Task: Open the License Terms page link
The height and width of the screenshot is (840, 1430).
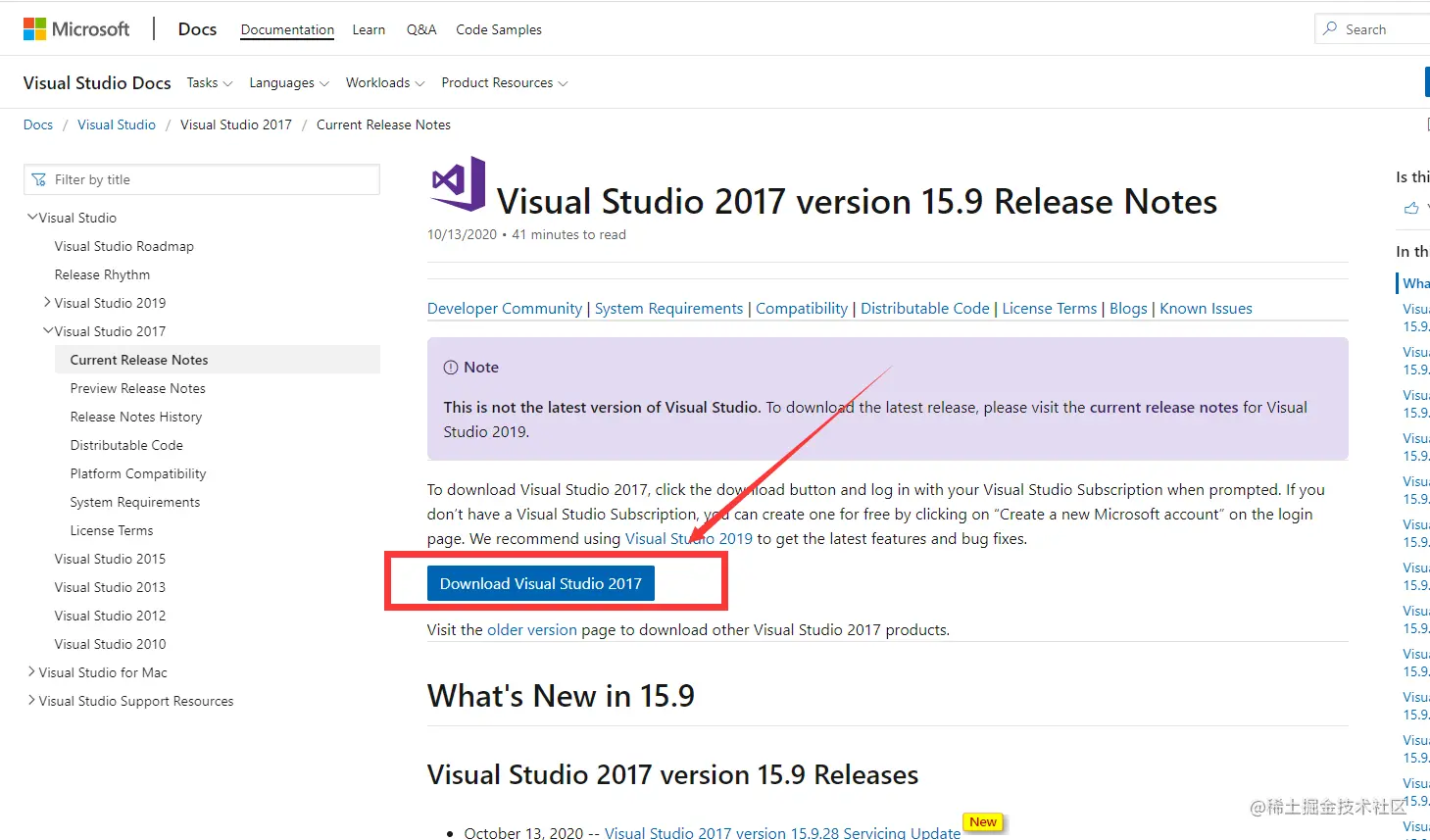Action: click(x=1050, y=308)
